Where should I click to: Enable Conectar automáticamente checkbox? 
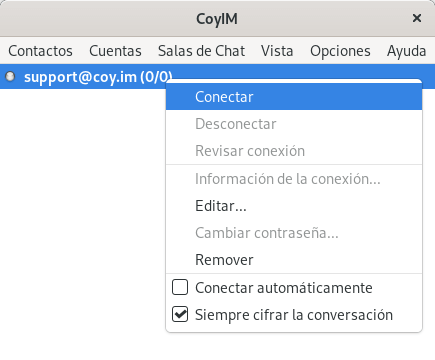180,287
